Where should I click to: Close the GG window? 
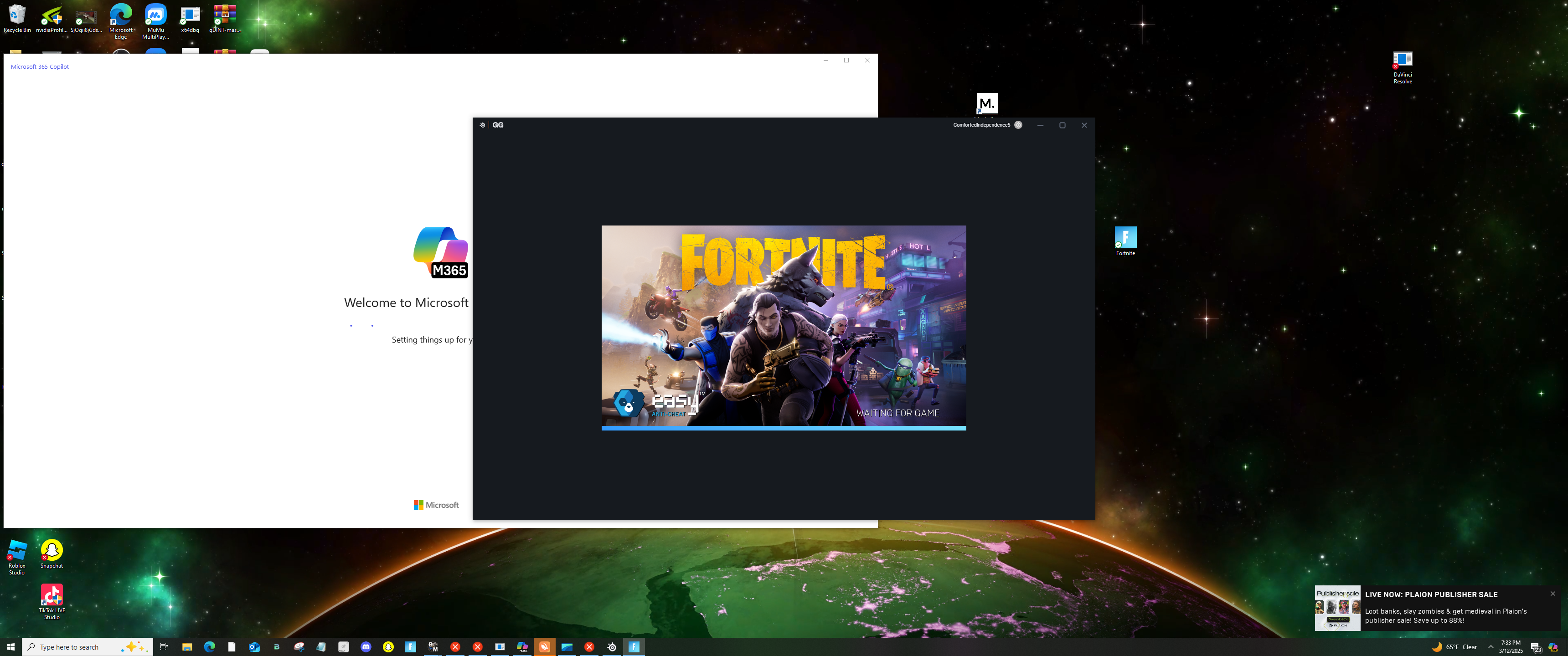click(x=1084, y=125)
